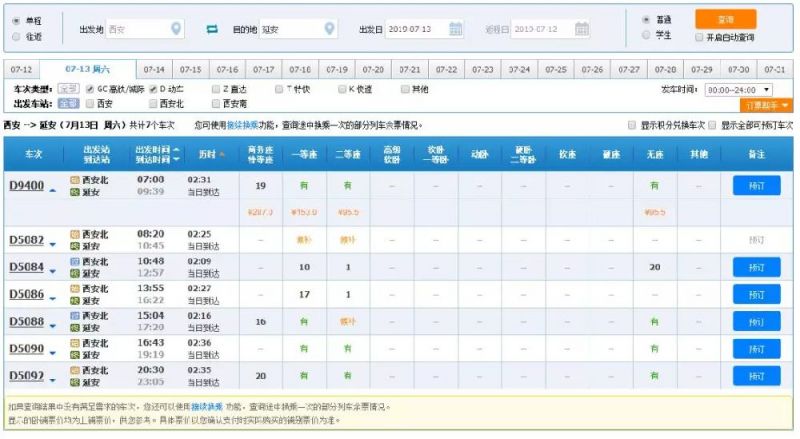Switch to the 07-15 date tab

click(x=191, y=69)
